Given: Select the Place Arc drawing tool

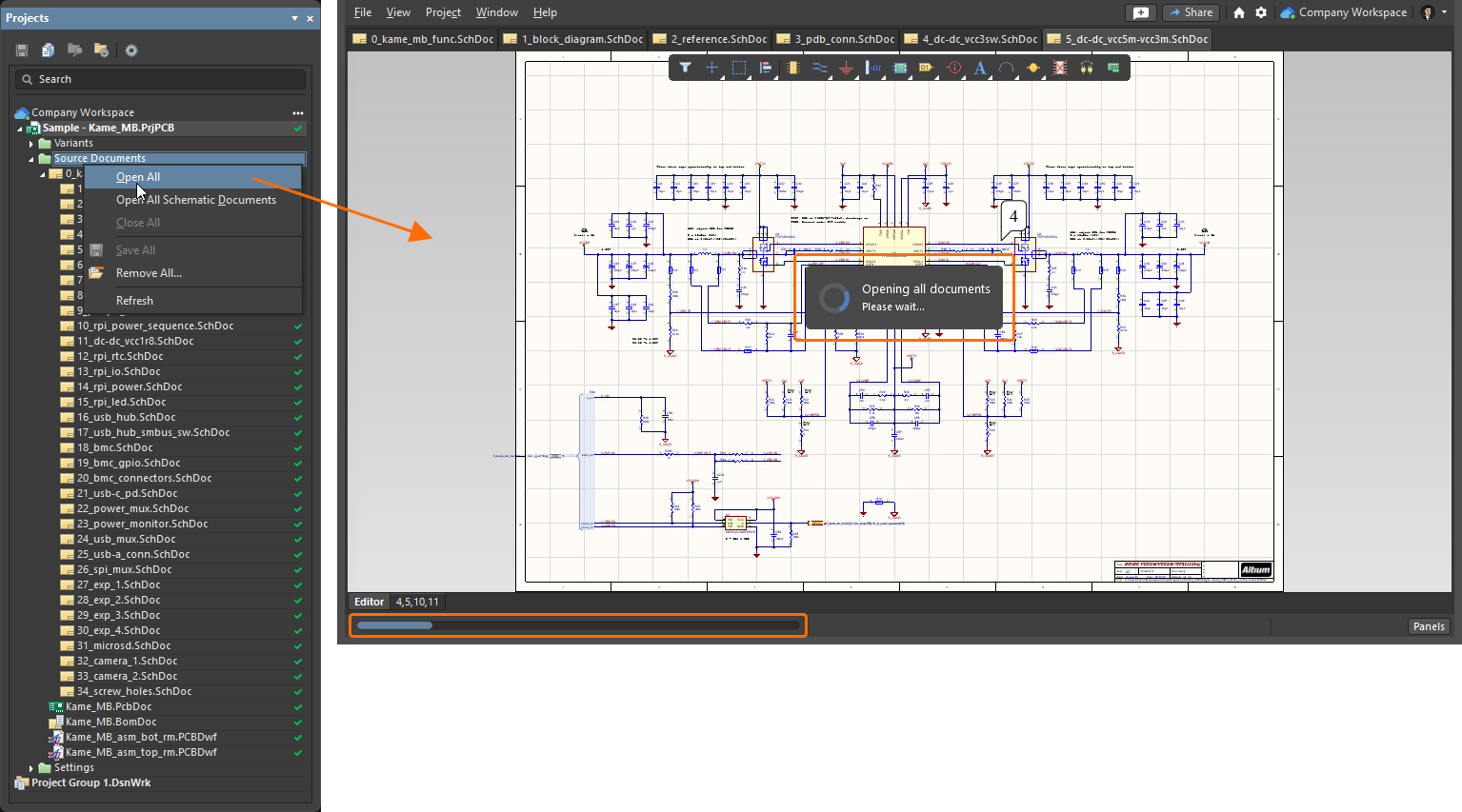Looking at the screenshot, I should pyautogui.click(x=1006, y=68).
